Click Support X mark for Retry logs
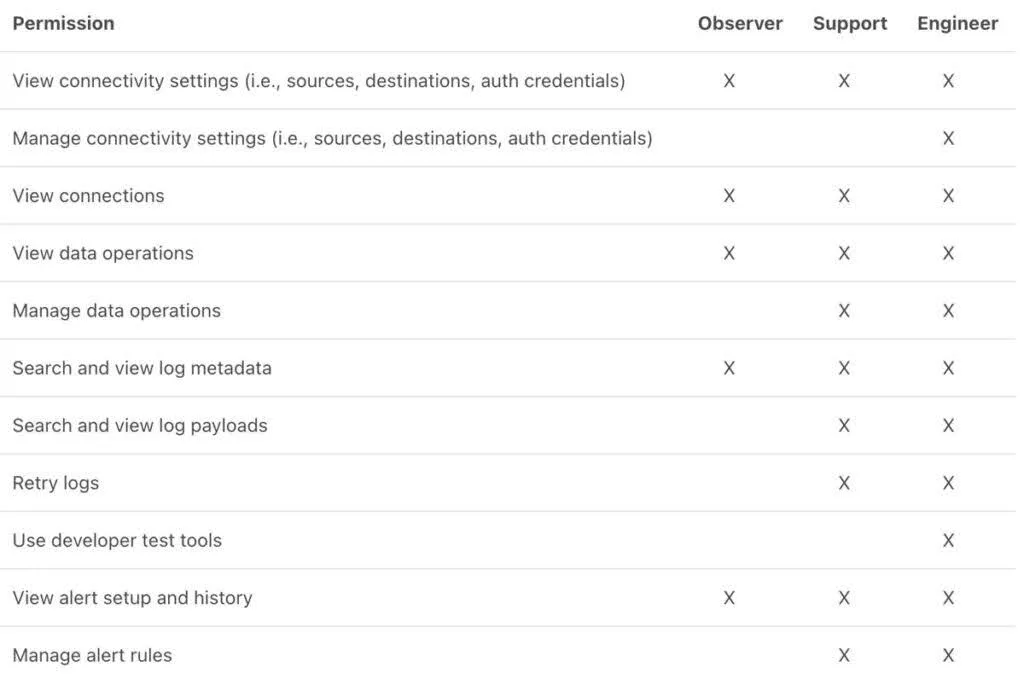Viewport: 1024px width, 684px height. click(x=844, y=483)
